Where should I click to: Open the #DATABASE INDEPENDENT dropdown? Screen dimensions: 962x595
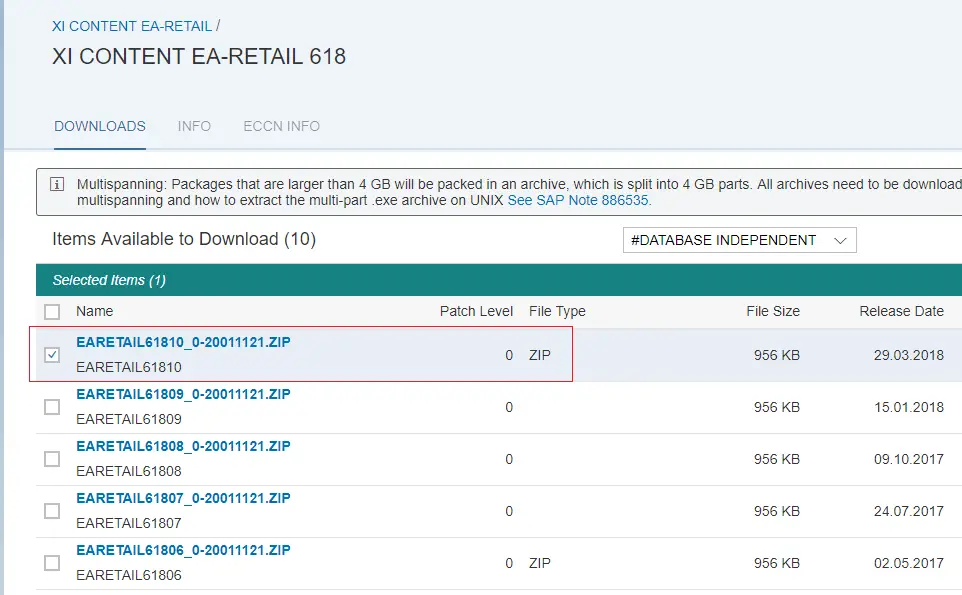point(739,240)
